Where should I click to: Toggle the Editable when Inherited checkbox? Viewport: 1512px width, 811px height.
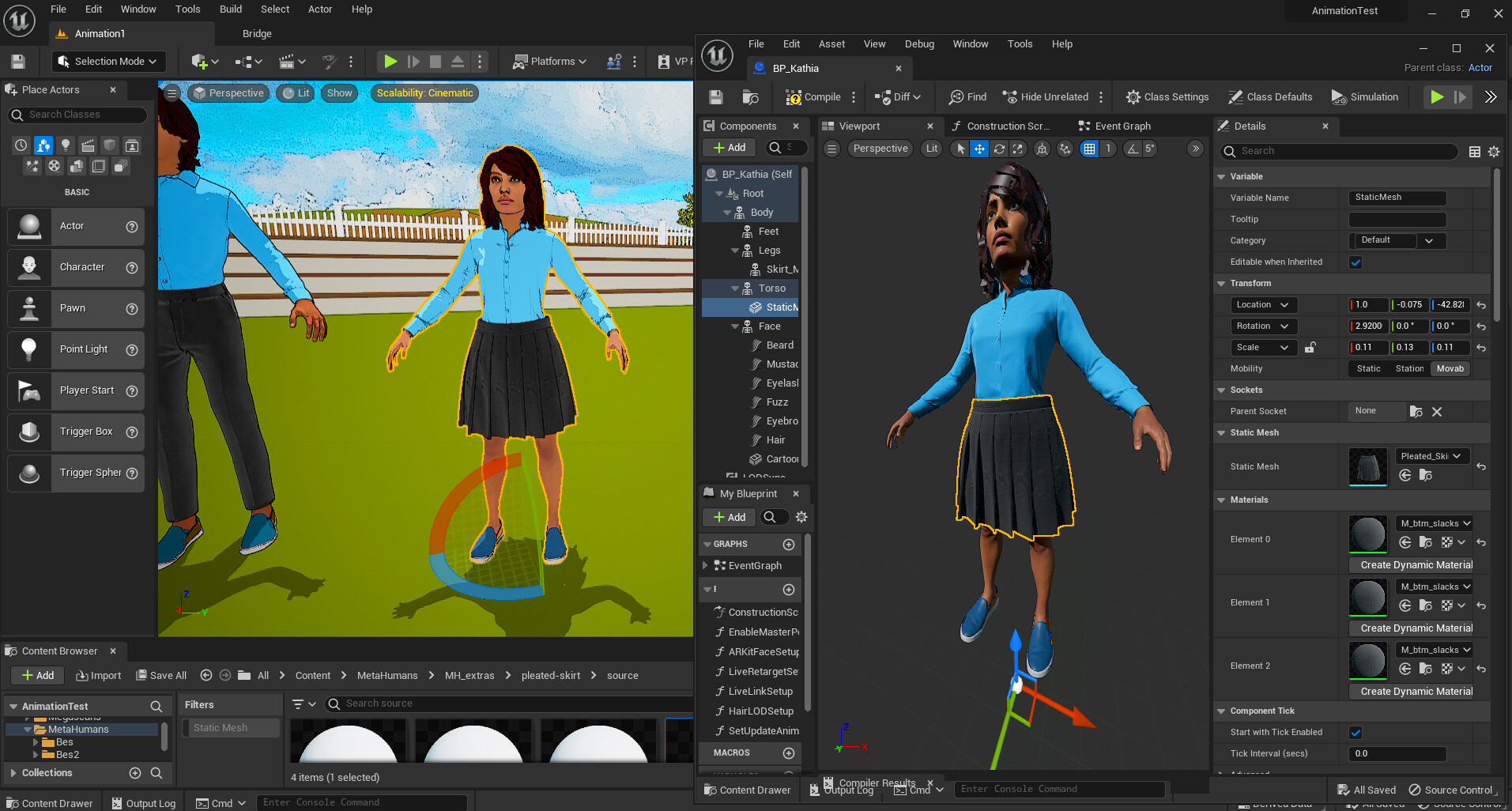1355,262
